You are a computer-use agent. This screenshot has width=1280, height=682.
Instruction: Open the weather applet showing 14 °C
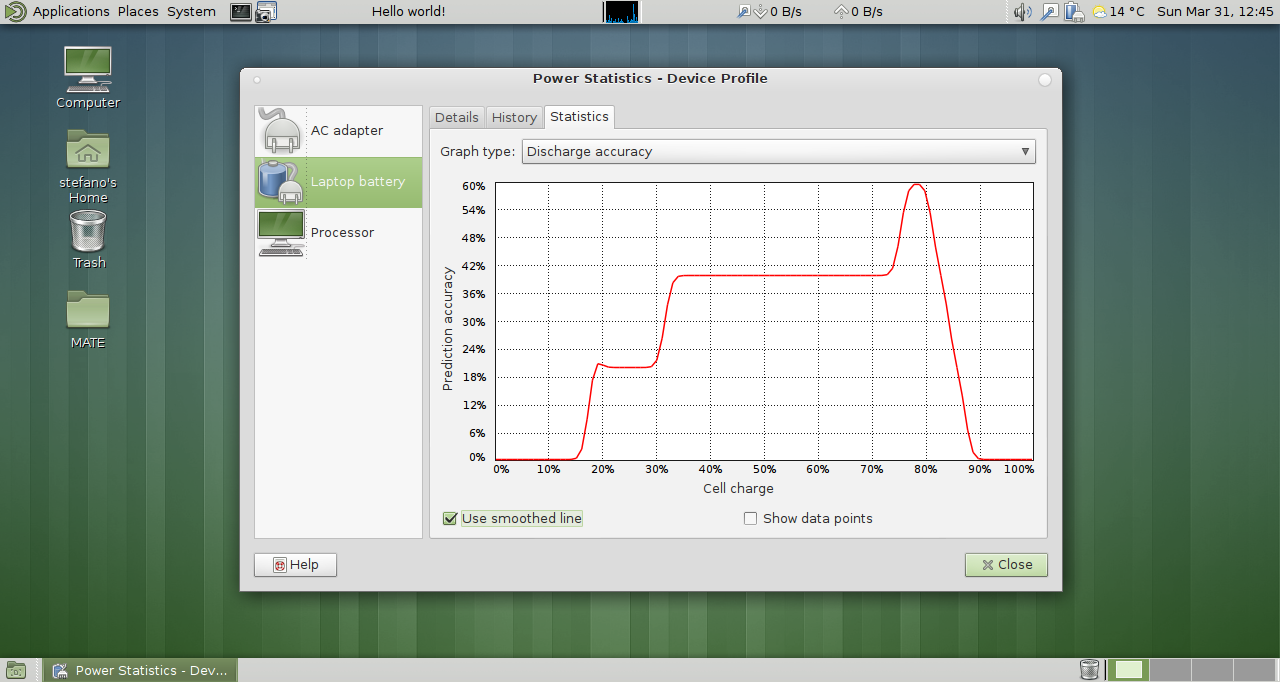click(x=1118, y=12)
